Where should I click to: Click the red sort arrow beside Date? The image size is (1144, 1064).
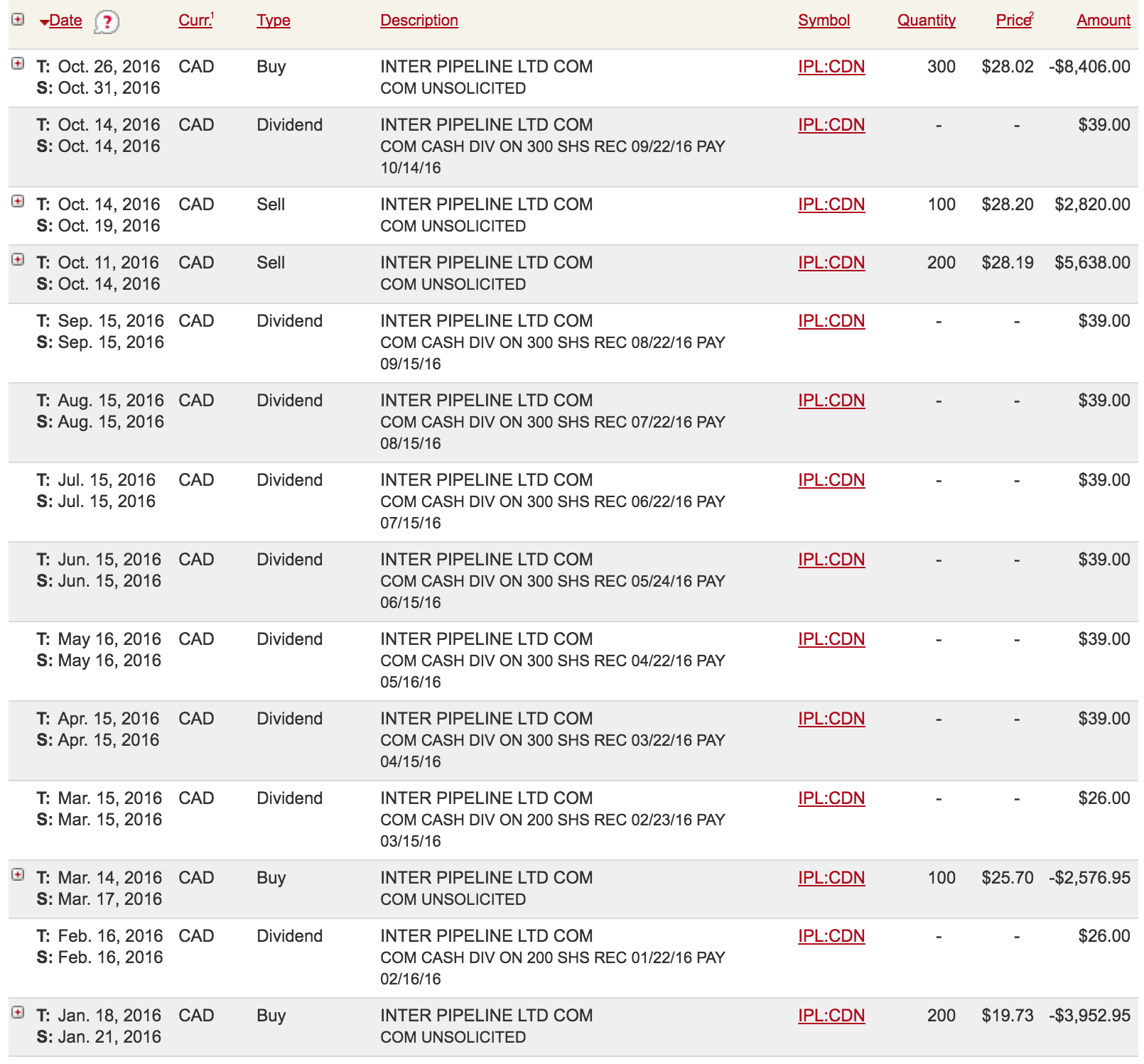44,23
